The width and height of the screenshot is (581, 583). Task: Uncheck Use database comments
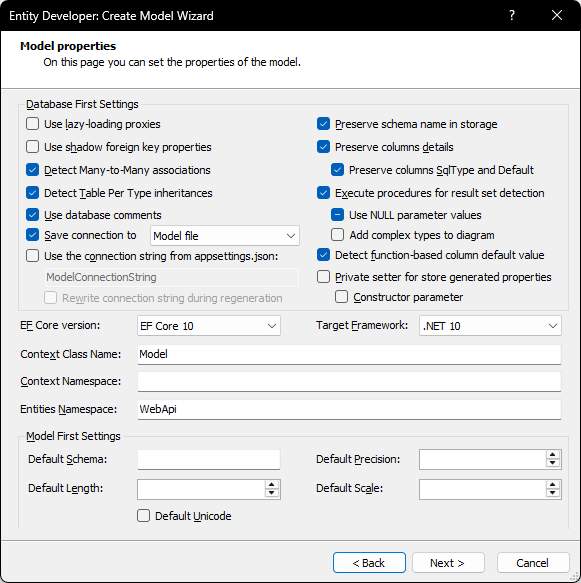pos(33,215)
